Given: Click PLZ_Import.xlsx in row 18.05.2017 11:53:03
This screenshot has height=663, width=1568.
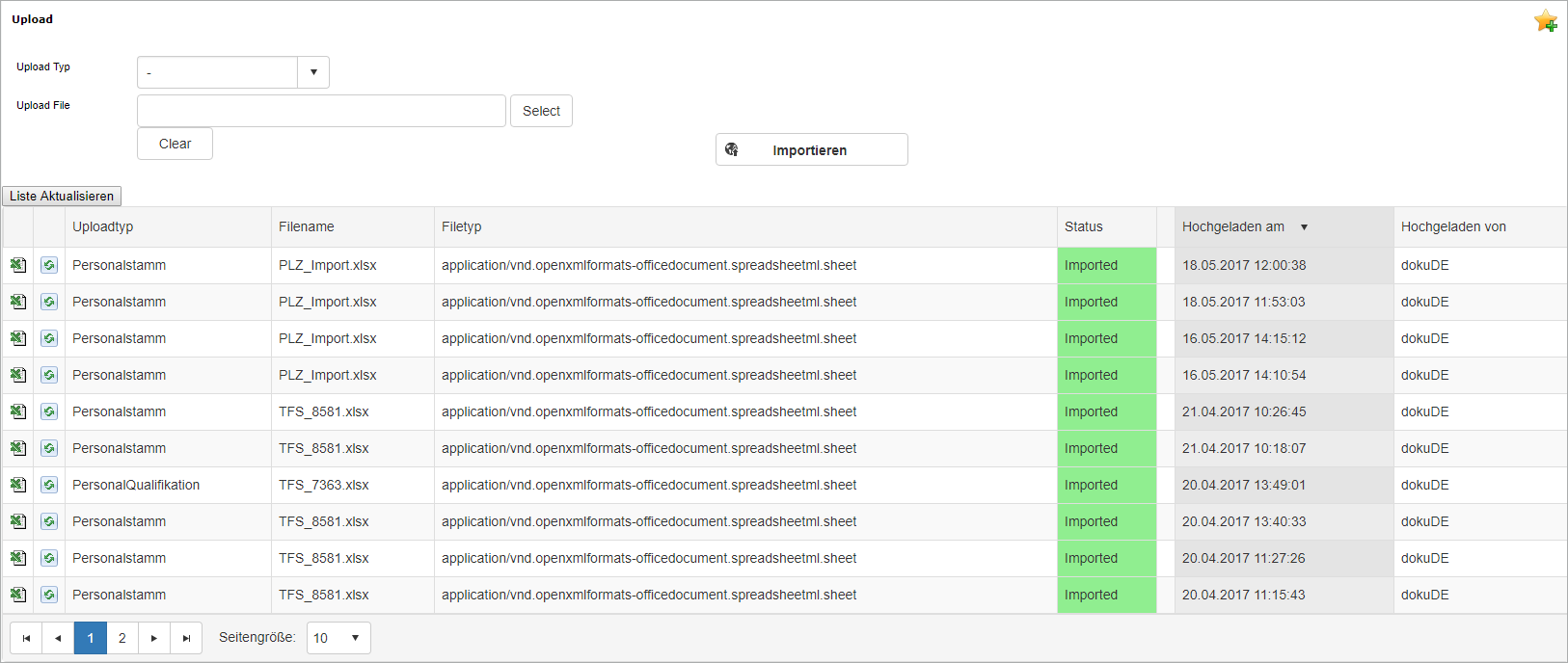Looking at the screenshot, I should tap(328, 302).
